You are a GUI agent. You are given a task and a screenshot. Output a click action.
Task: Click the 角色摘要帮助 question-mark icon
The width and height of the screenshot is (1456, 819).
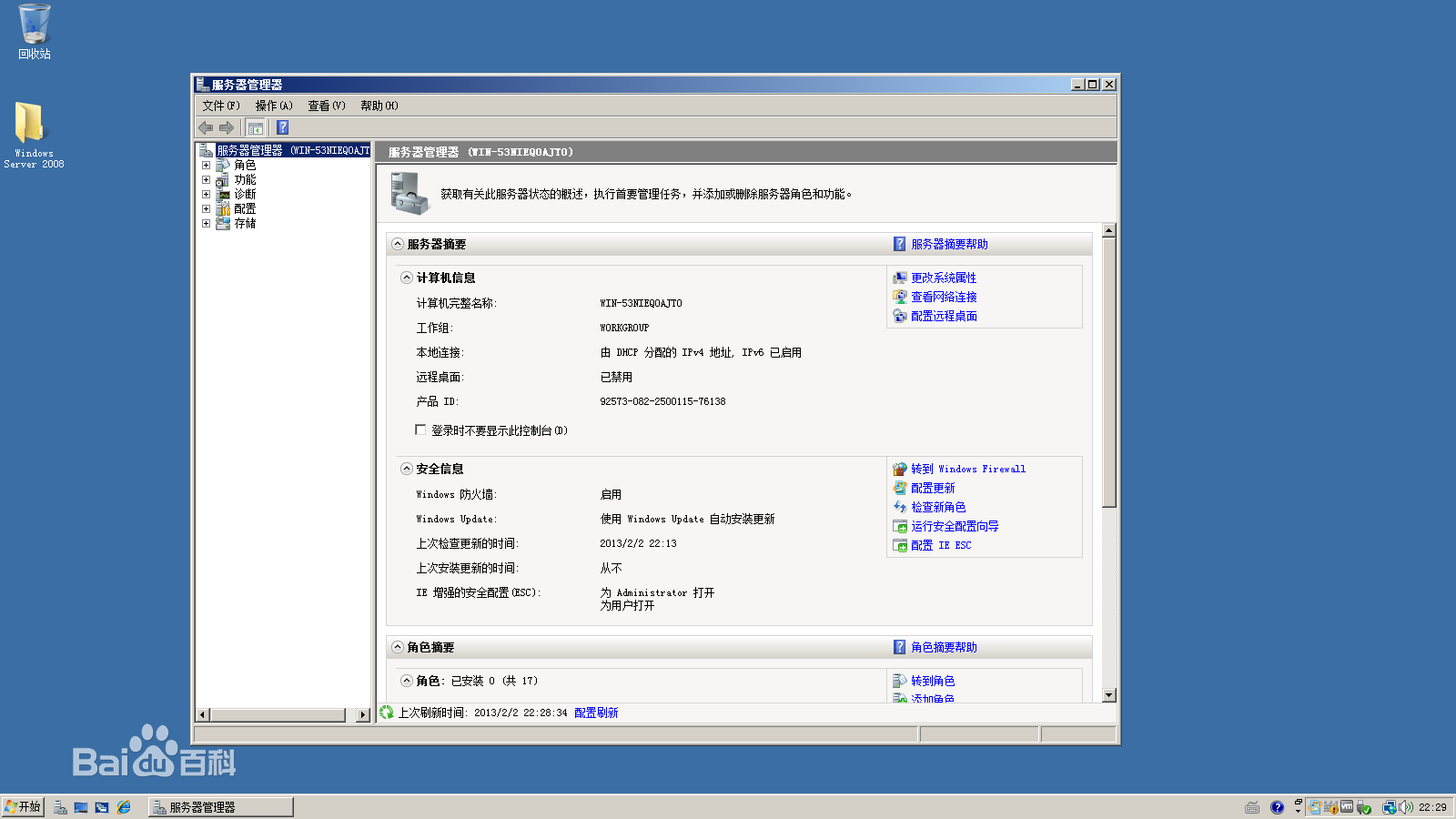point(900,647)
